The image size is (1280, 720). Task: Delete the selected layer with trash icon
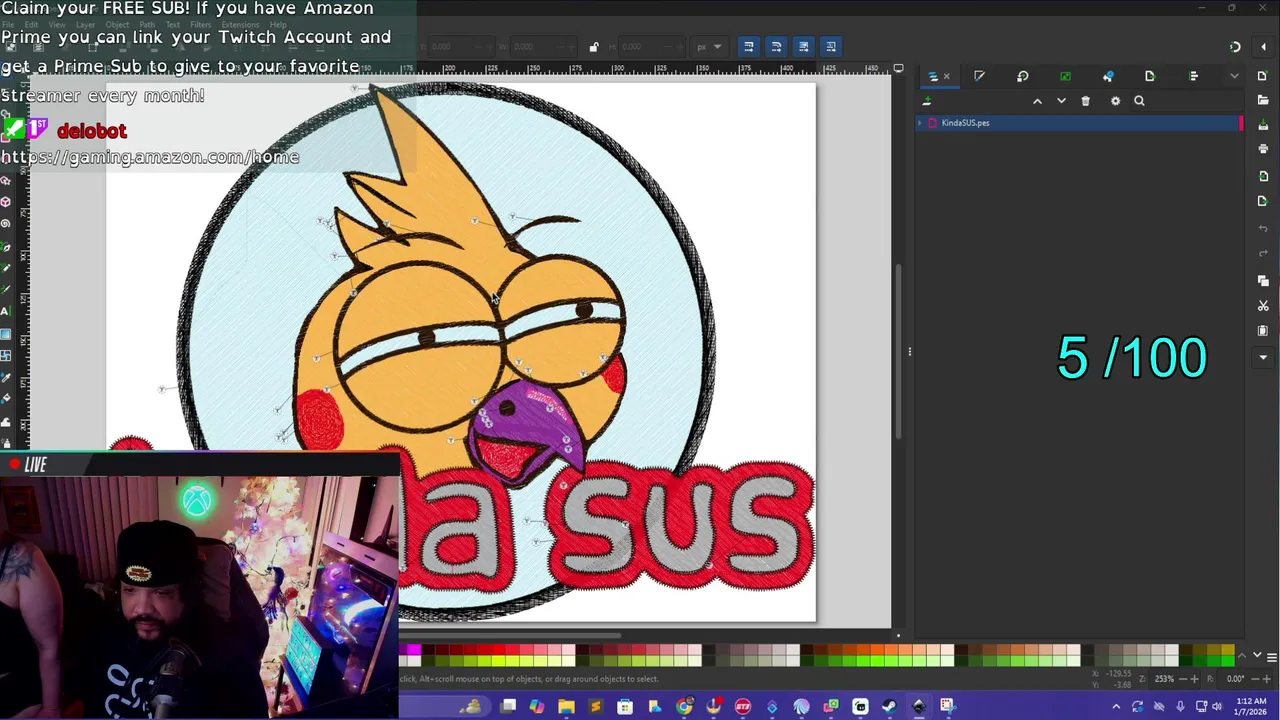point(1085,101)
